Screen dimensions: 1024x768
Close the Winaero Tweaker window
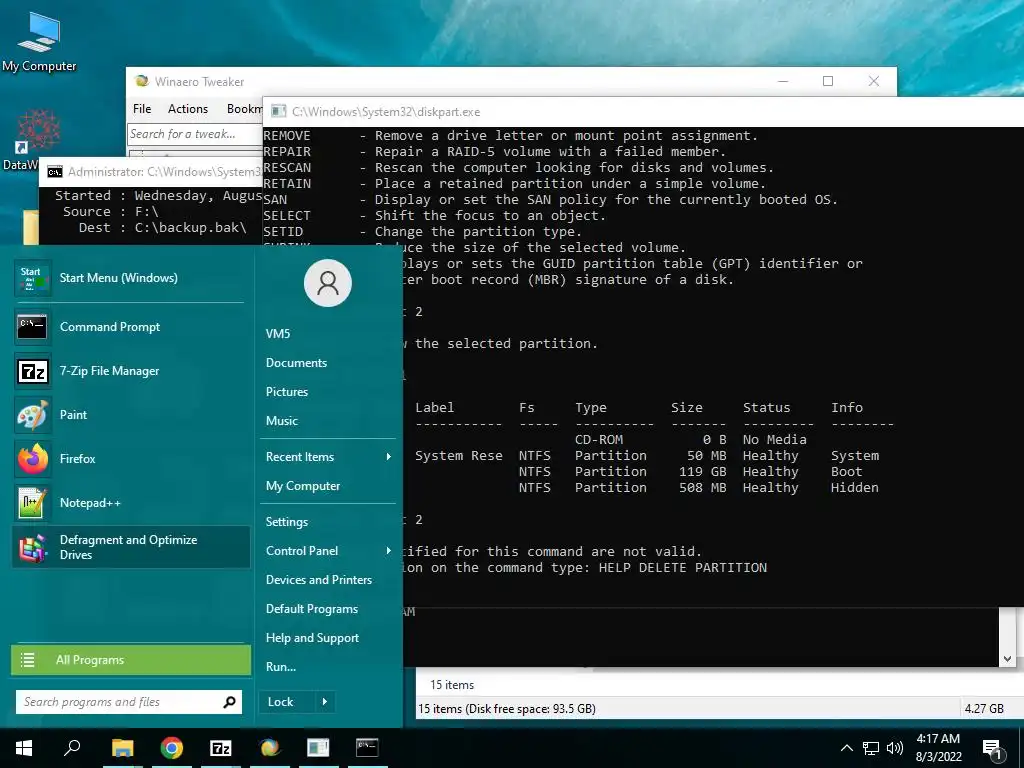pos(874,81)
